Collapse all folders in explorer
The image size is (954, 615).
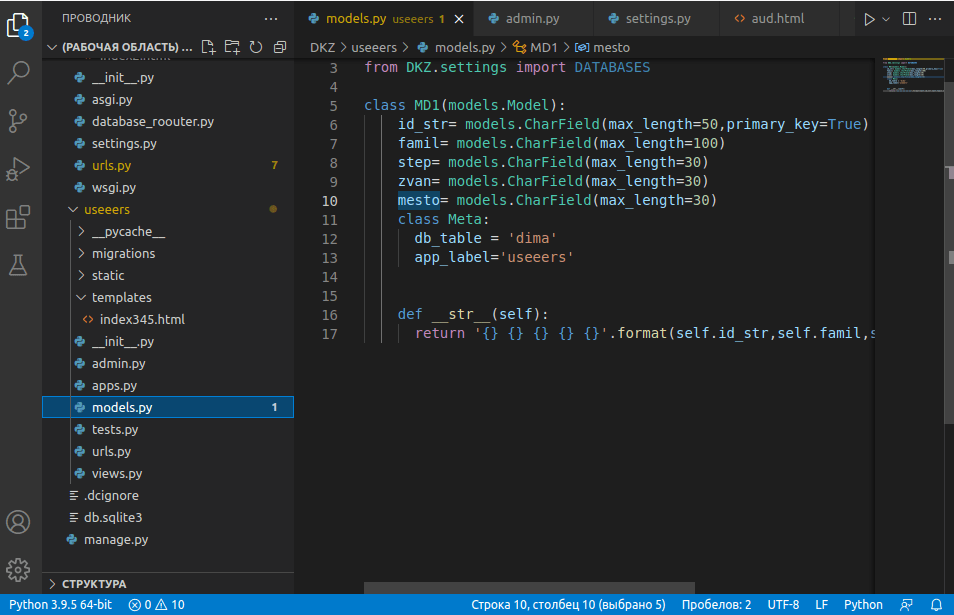pos(280,47)
